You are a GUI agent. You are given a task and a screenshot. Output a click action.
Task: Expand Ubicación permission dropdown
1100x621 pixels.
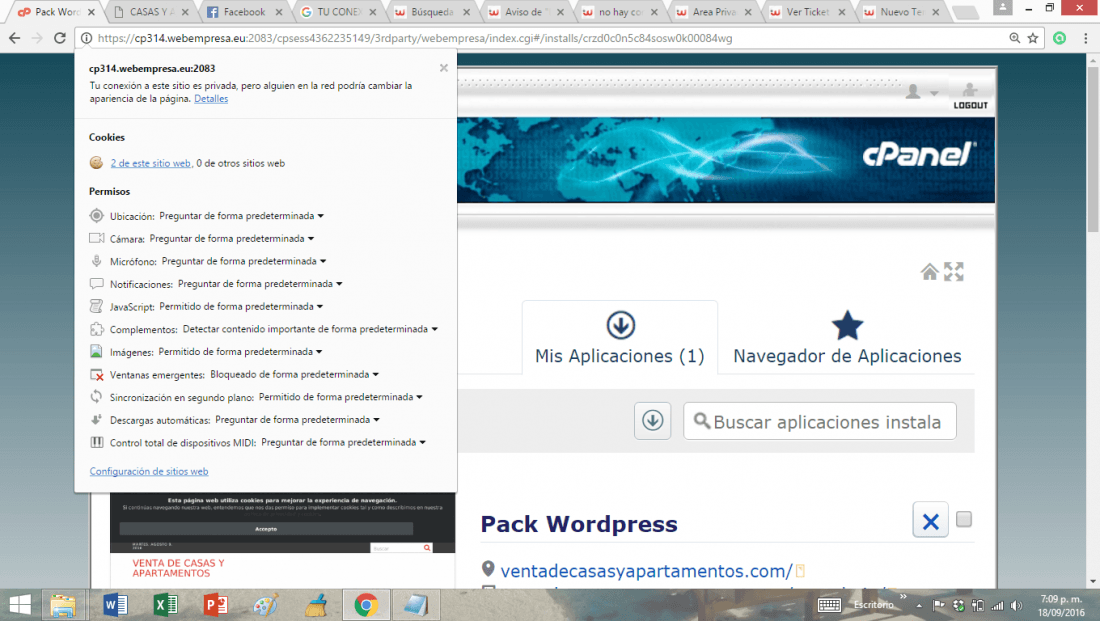tap(241, 216)
